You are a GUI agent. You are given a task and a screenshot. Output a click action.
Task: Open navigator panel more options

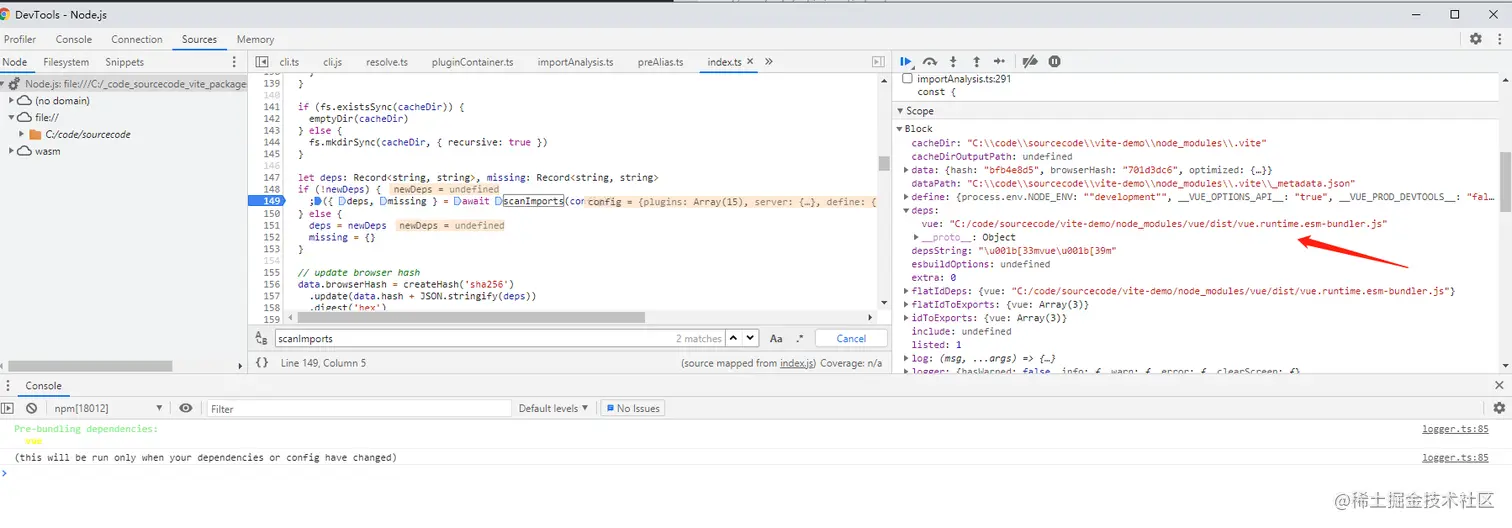(235, 62)
